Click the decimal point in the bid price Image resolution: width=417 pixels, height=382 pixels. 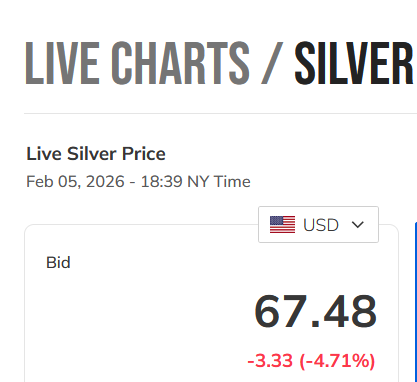pyautogui.click(x=315, y=323)
